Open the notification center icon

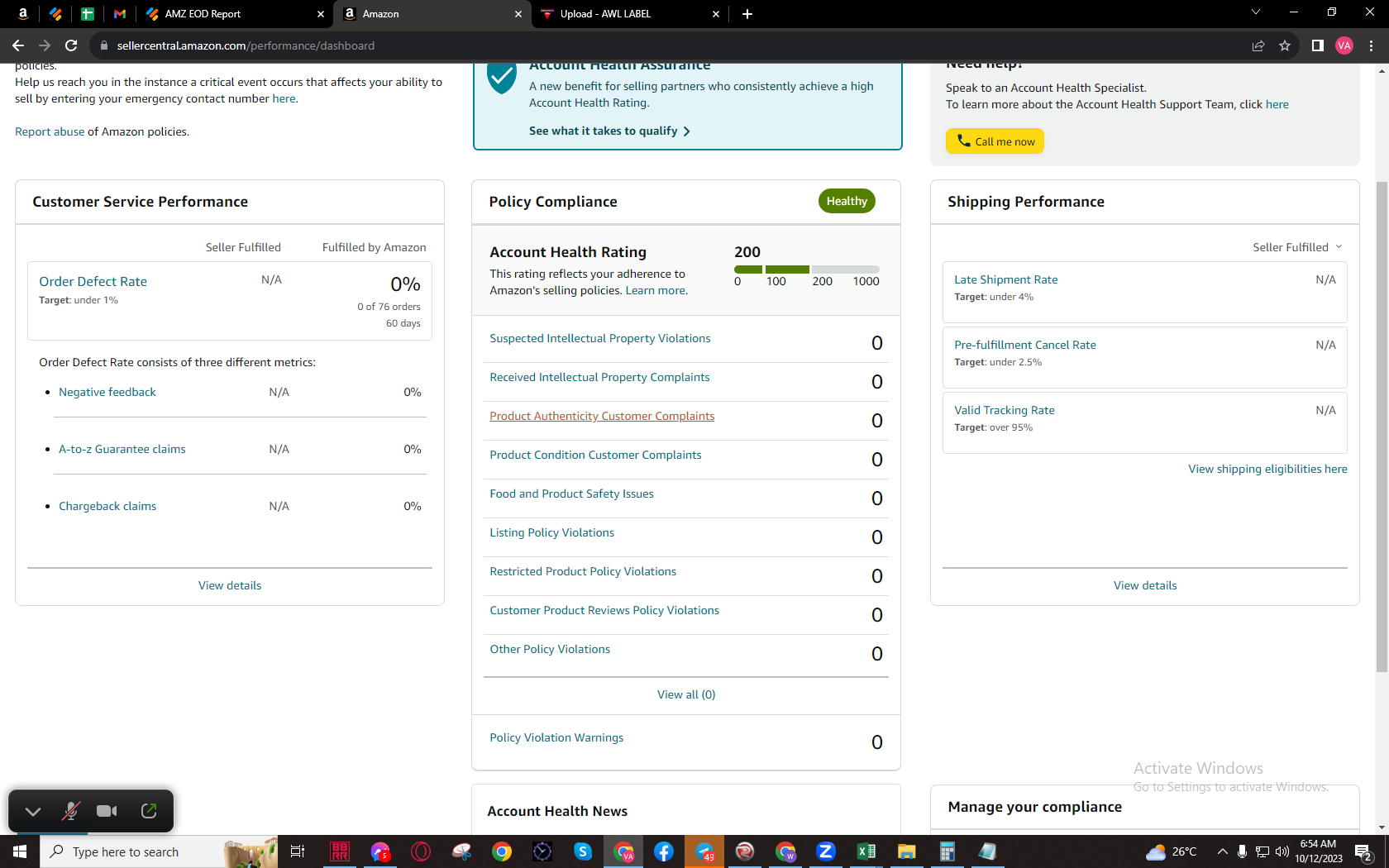1364,851
